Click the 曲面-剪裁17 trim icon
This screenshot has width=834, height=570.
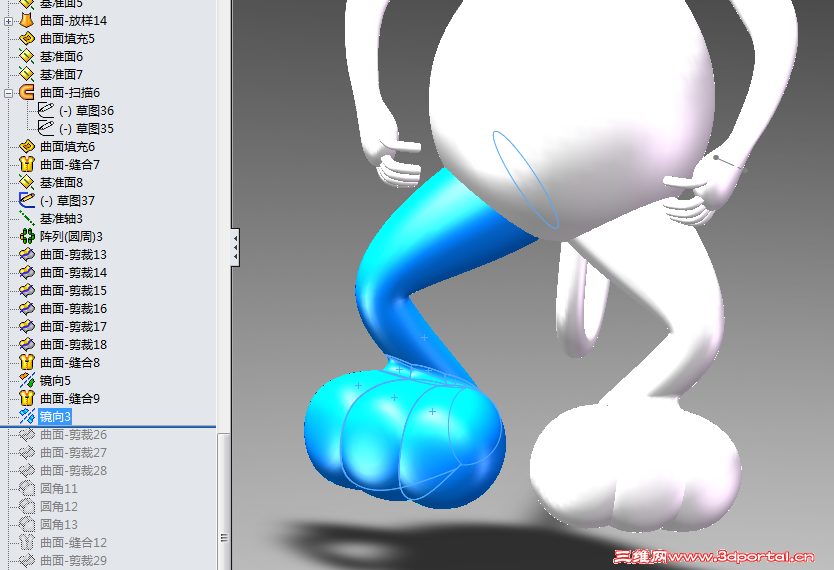pyautogui.click(x=27, y=326)
